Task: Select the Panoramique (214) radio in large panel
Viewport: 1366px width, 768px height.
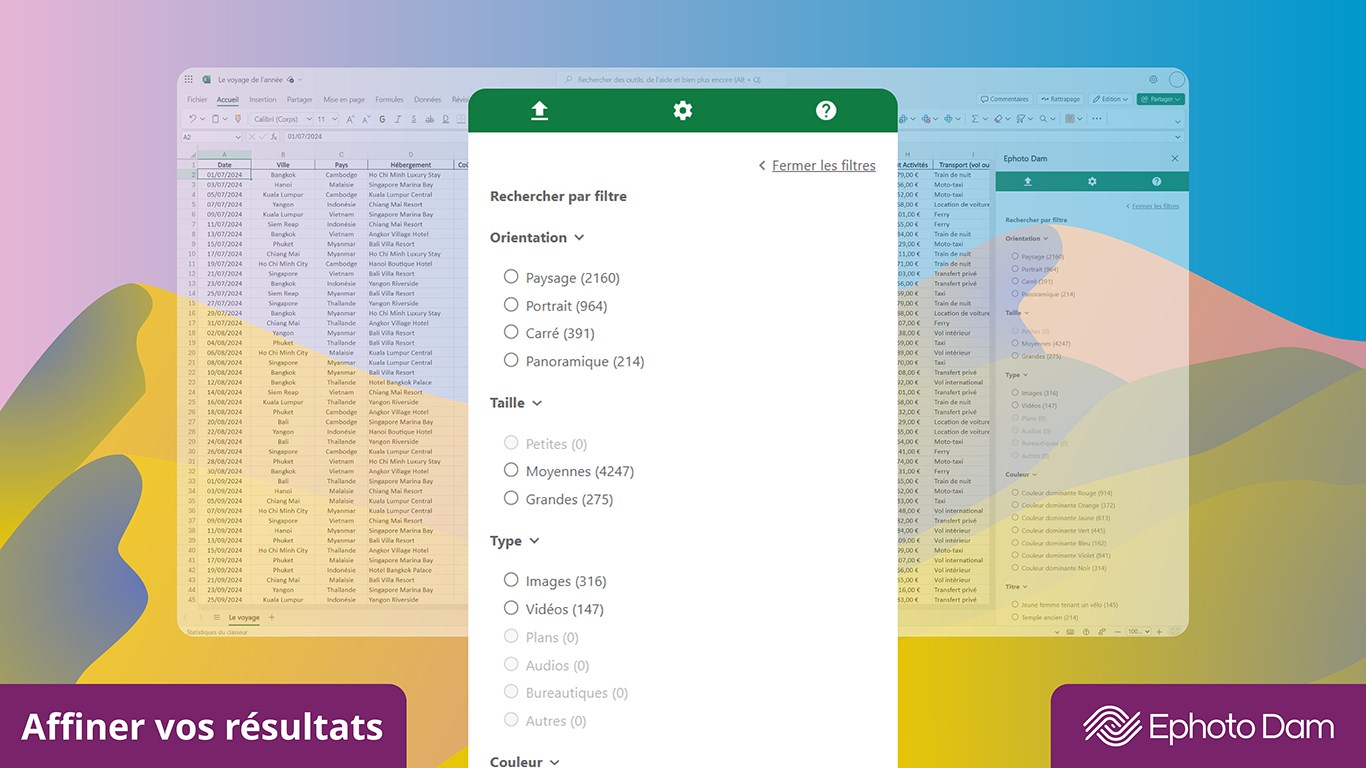Action: point(511,360)
